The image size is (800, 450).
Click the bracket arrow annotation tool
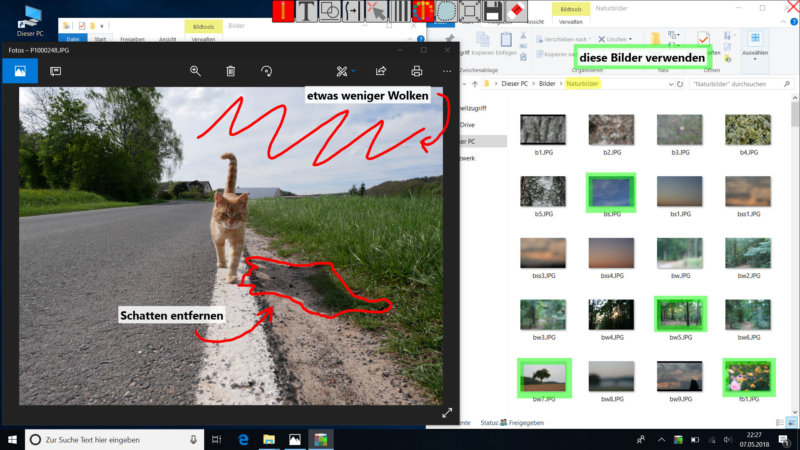(x=353, y=11)
